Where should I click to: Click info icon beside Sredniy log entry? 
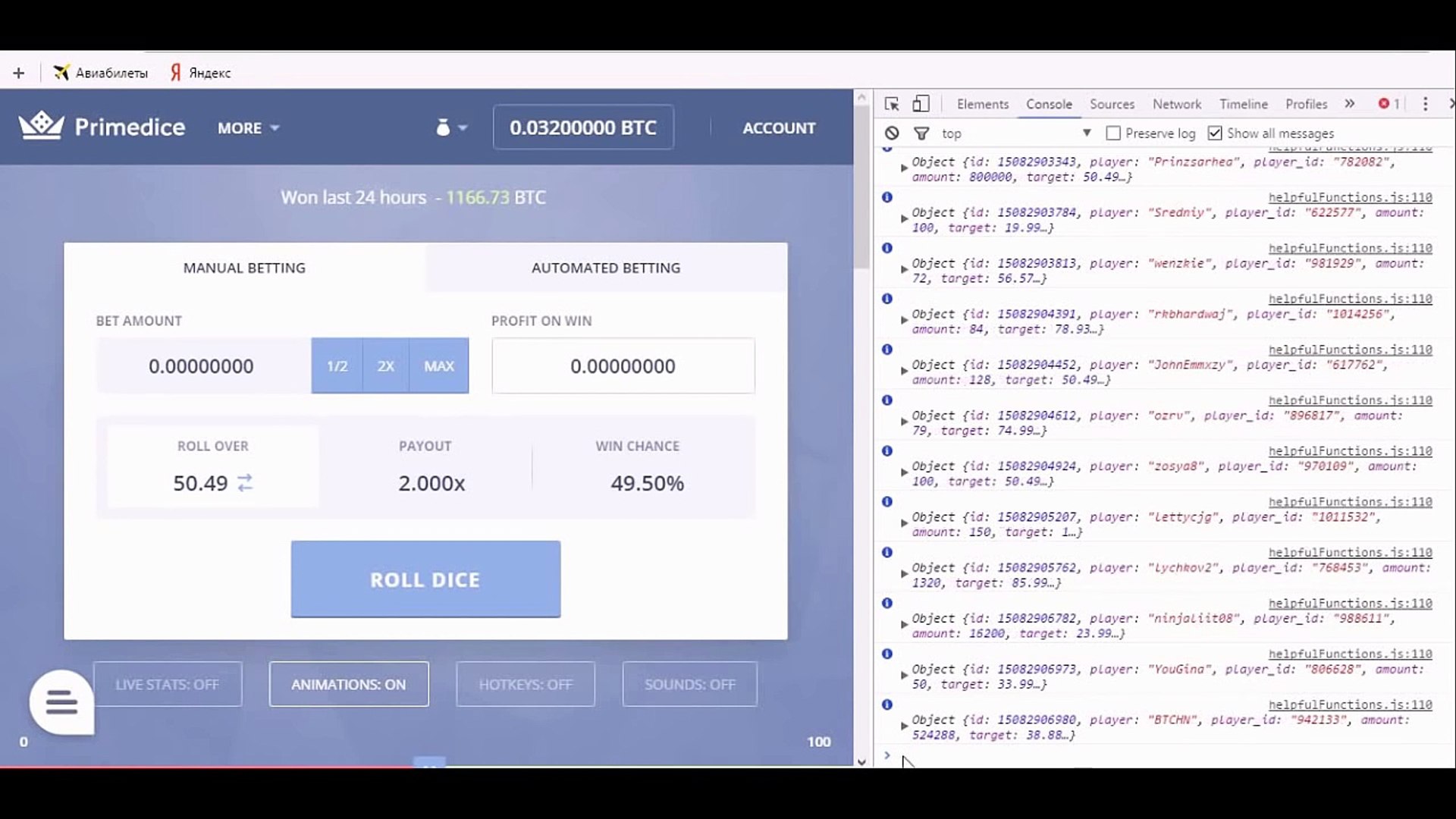point(886,197)
